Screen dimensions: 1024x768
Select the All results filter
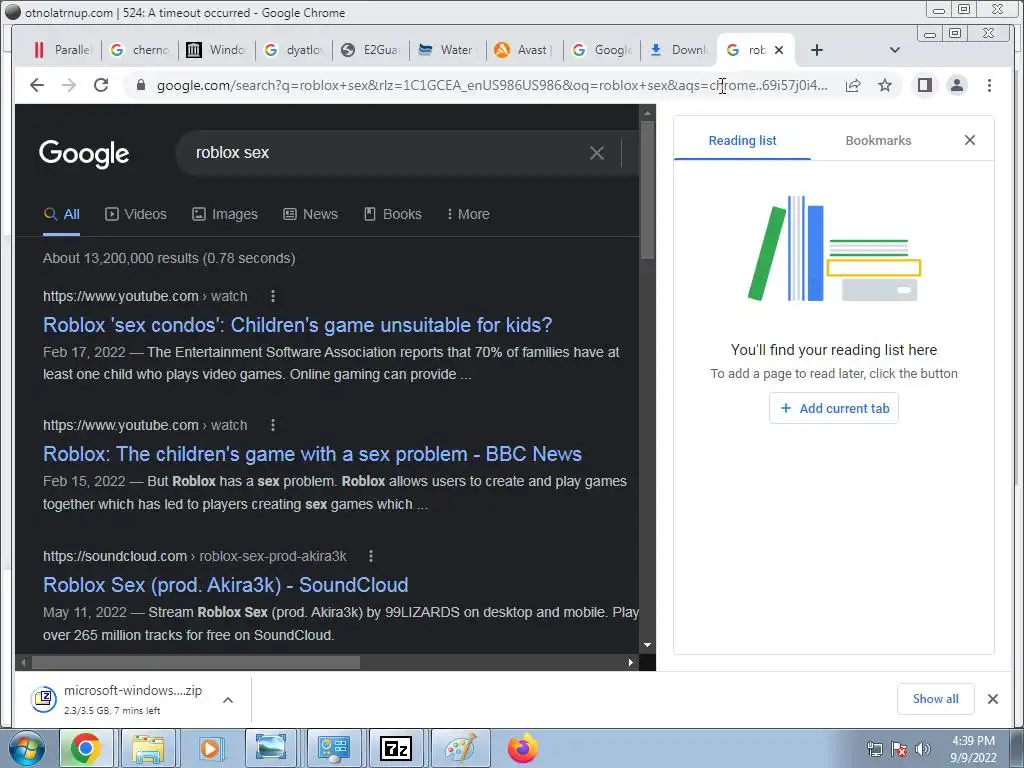pos(61,214)
